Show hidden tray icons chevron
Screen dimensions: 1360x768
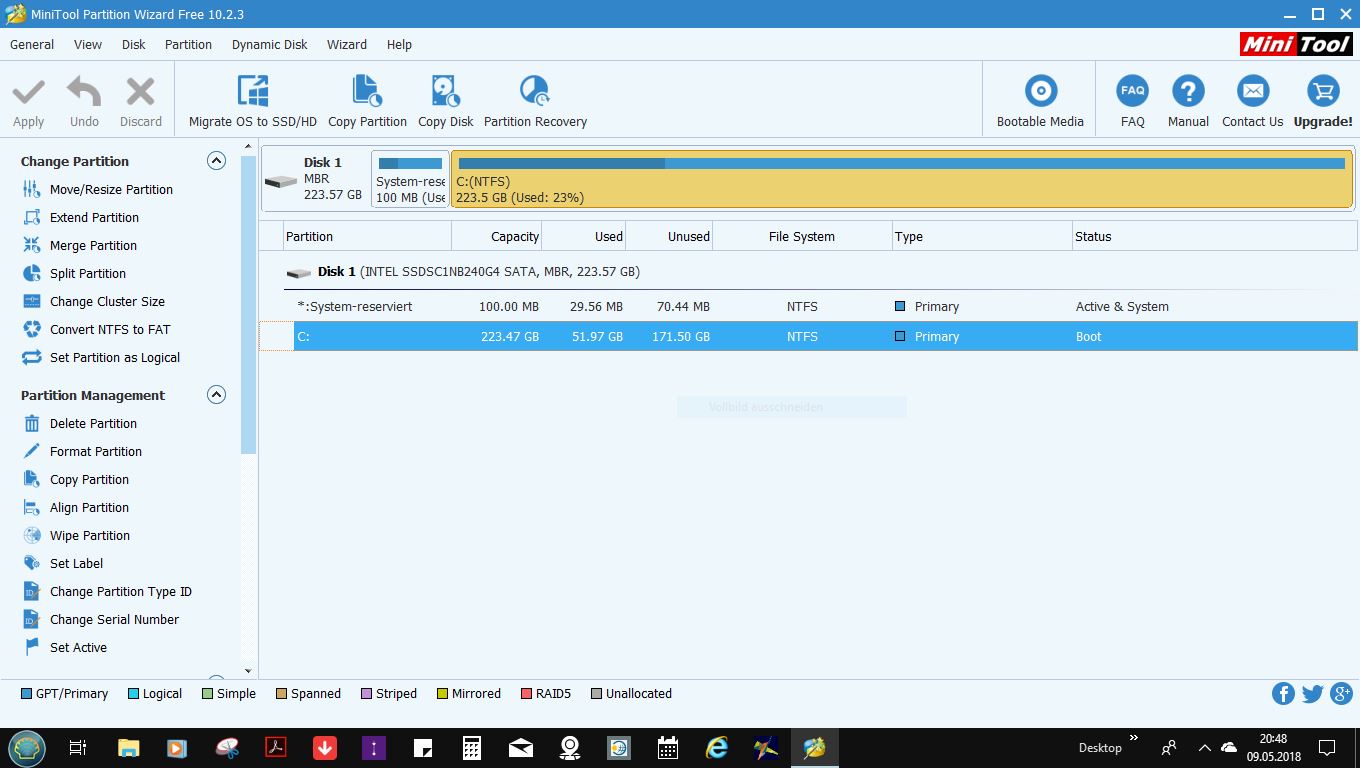coord(1204,747)
